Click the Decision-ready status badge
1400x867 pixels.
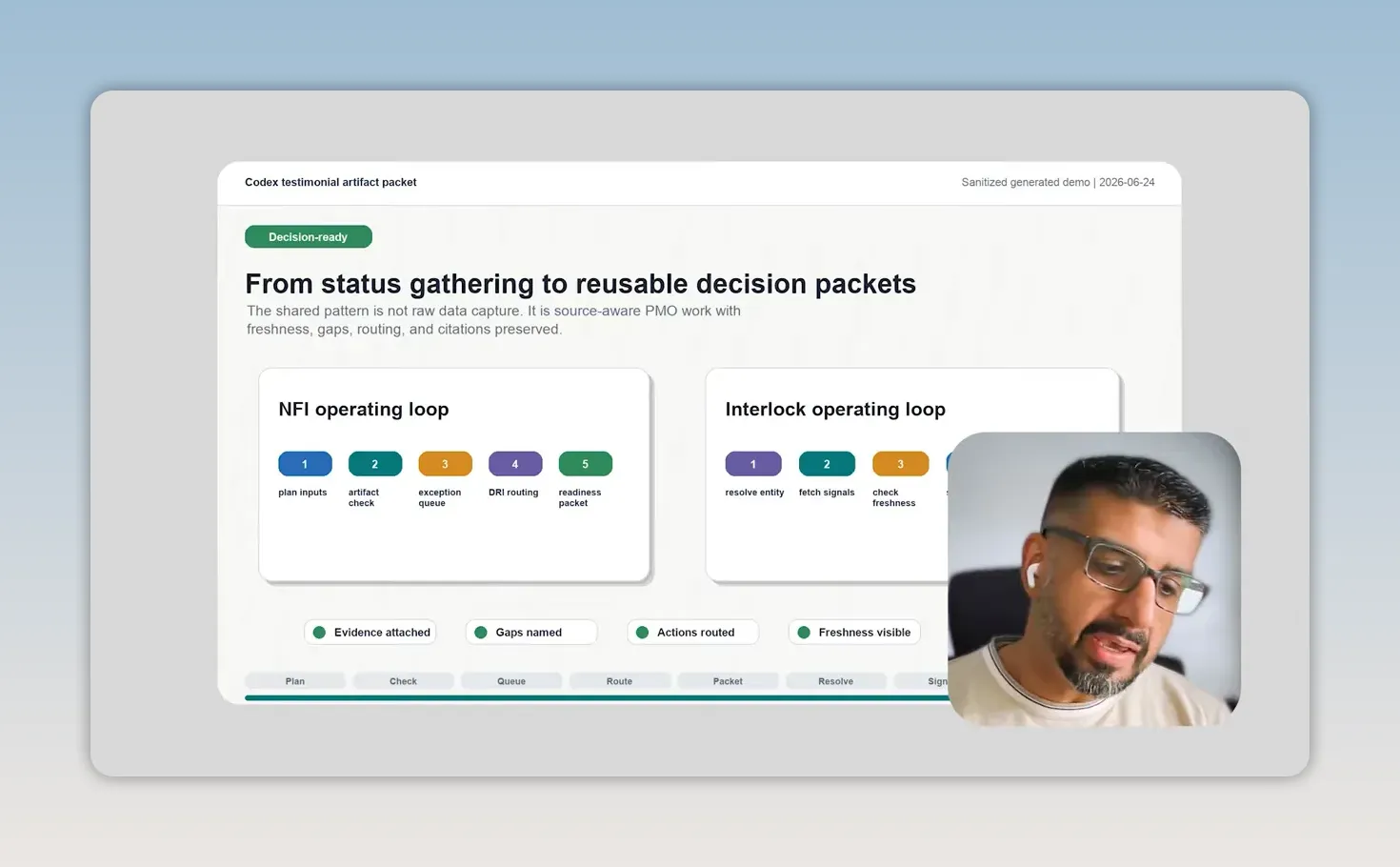(x=308, y=236)
